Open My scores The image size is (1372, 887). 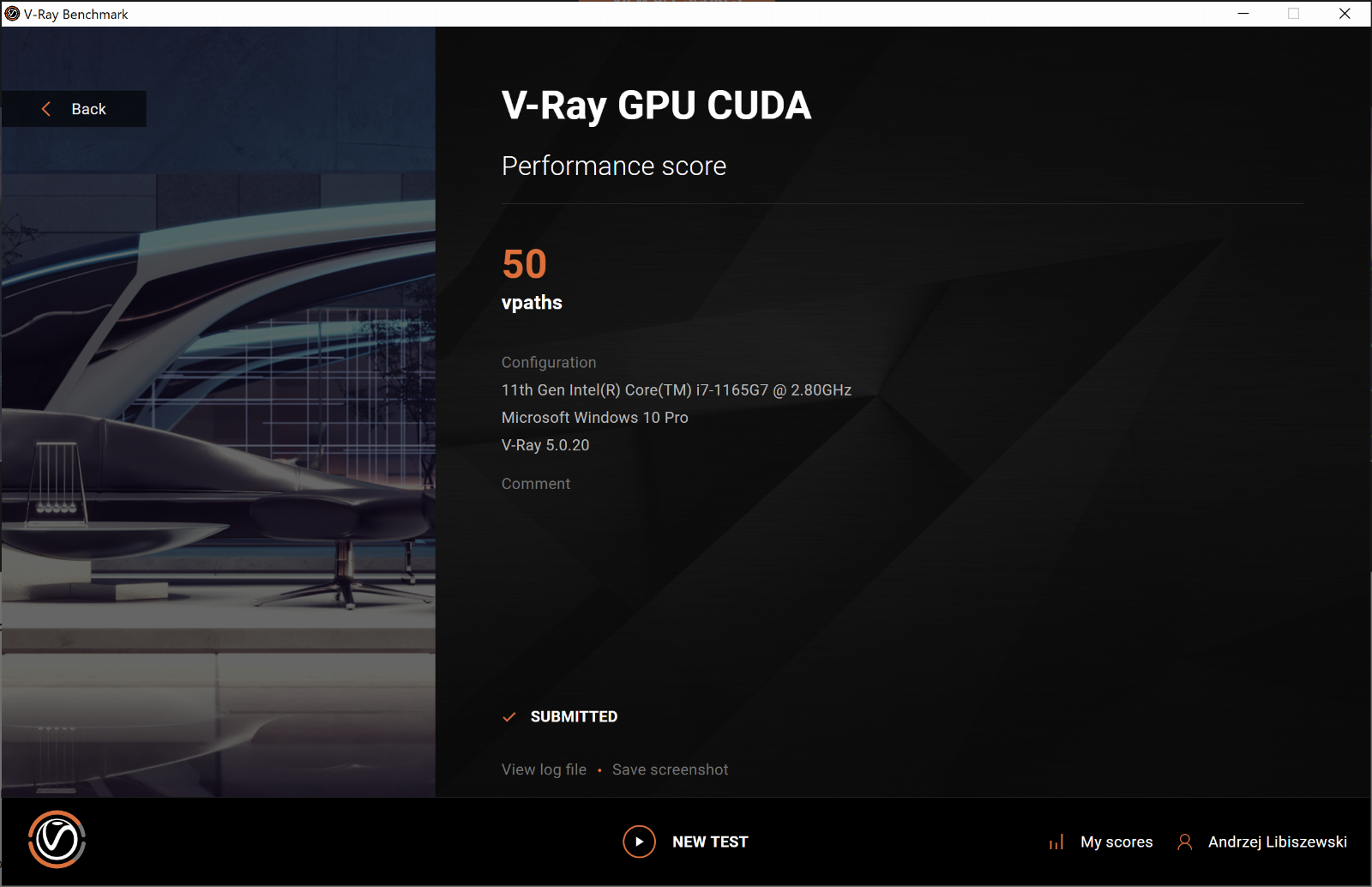[x=1116, y=842]
